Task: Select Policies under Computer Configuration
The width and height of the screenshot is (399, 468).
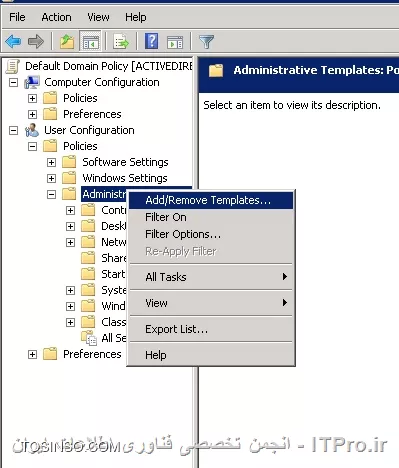Action: tap(80, 98)
